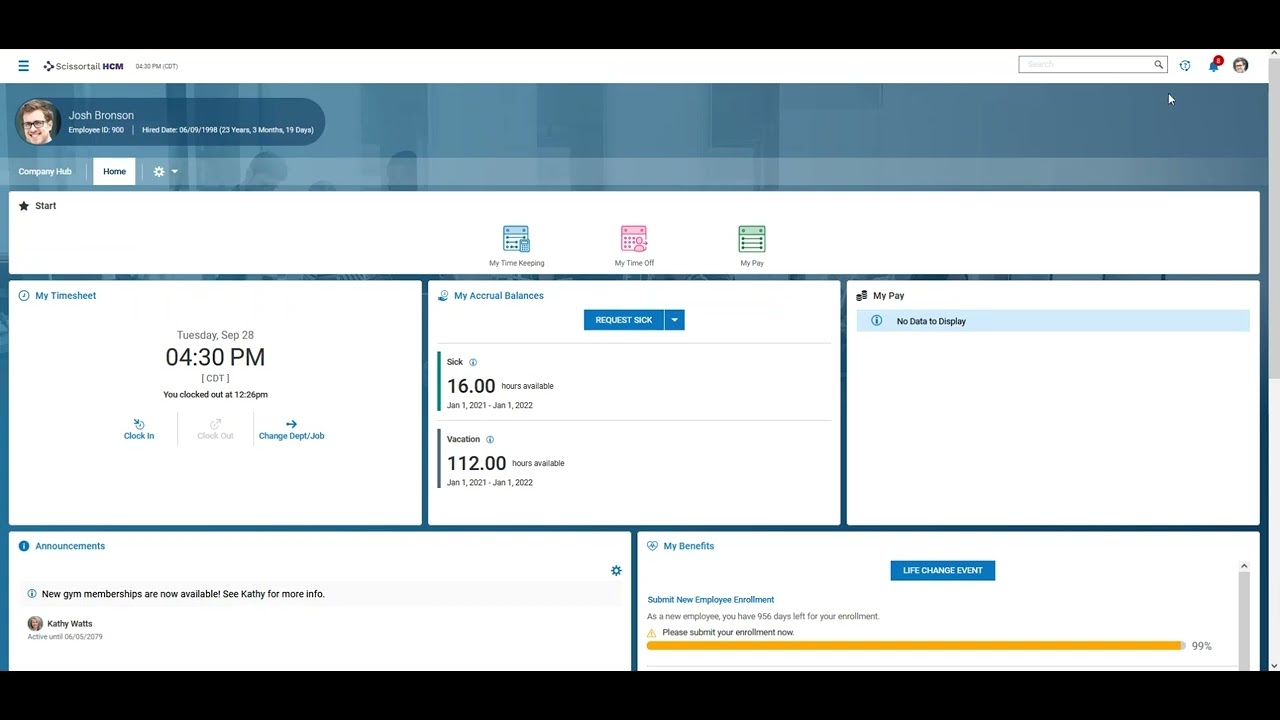Screen dimensions: 1280x720
Task: Click the enrollment progress bar
Action: point(916,646)
